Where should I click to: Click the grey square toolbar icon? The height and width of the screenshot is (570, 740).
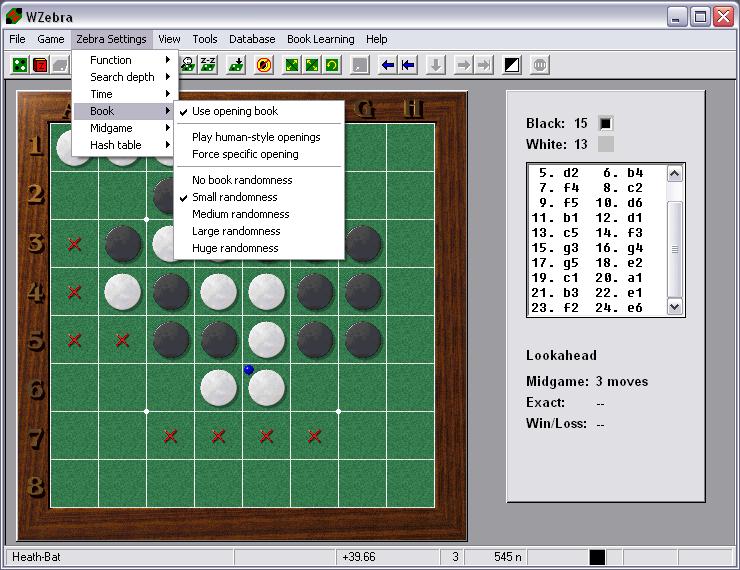click(360, 65)
